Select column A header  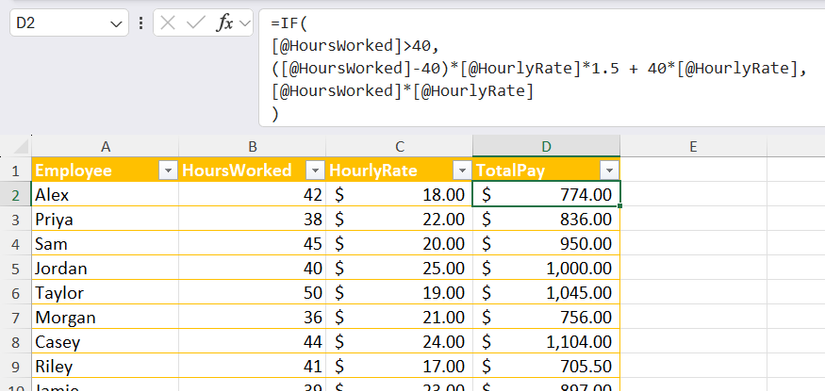pyautogui.click(x=105, y=146)
